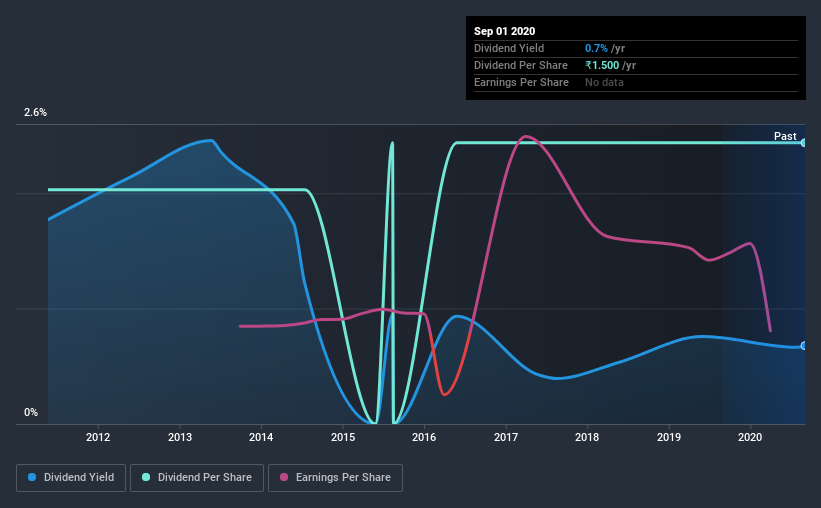Click the 2015 x-axis label
821x508 pixels.
(343, 437)
